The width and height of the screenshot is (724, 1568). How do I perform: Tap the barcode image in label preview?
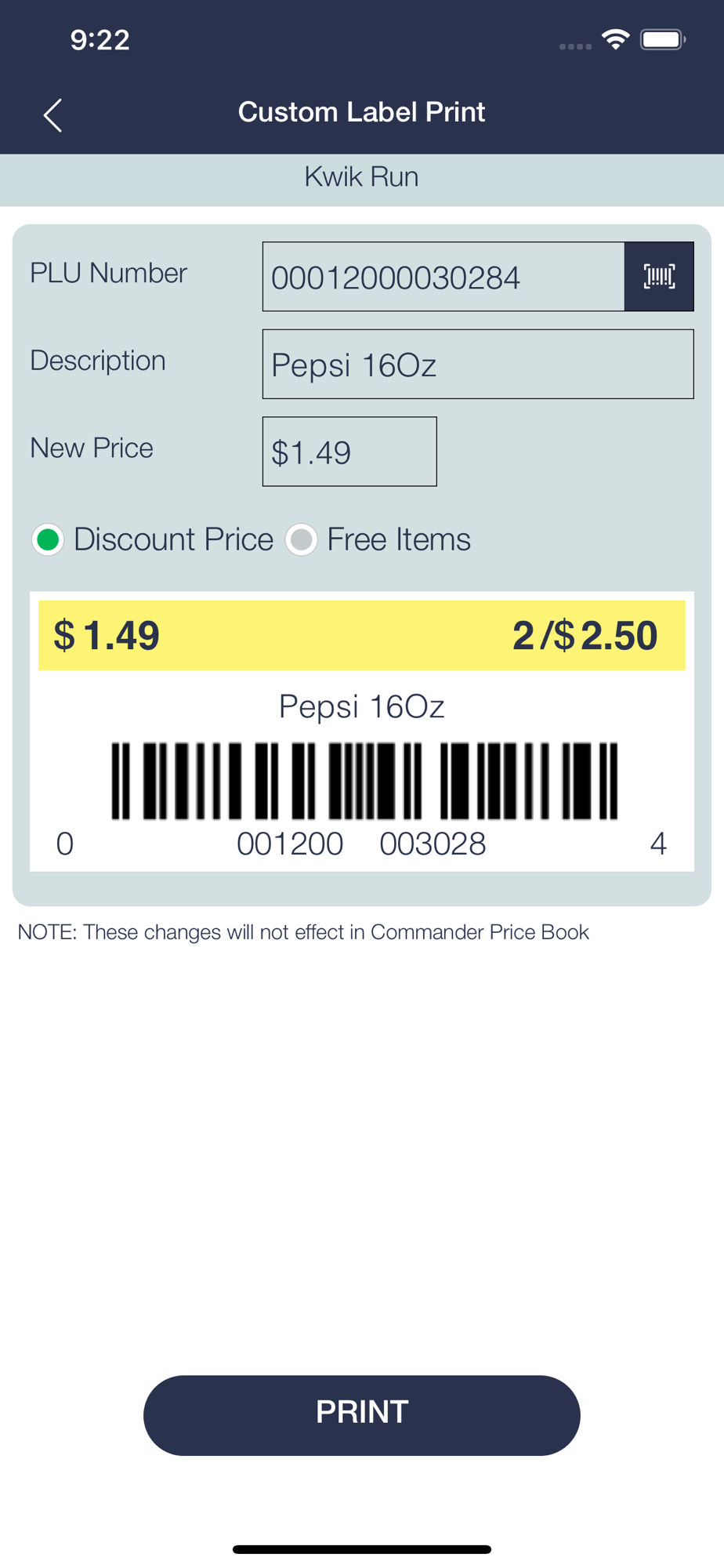364,781
